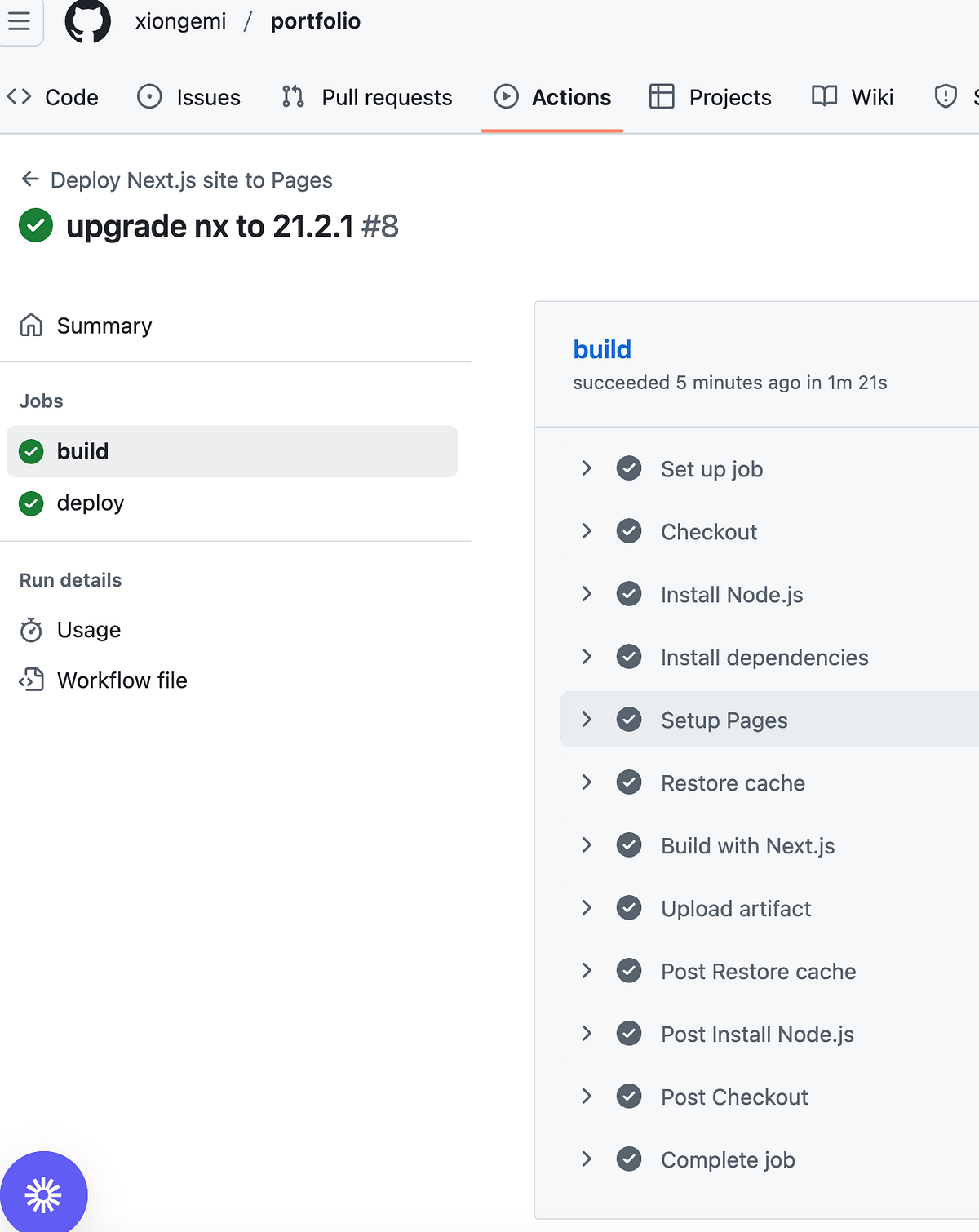
Task: Click the xiongemi owner link
Action: click(180, 21)
